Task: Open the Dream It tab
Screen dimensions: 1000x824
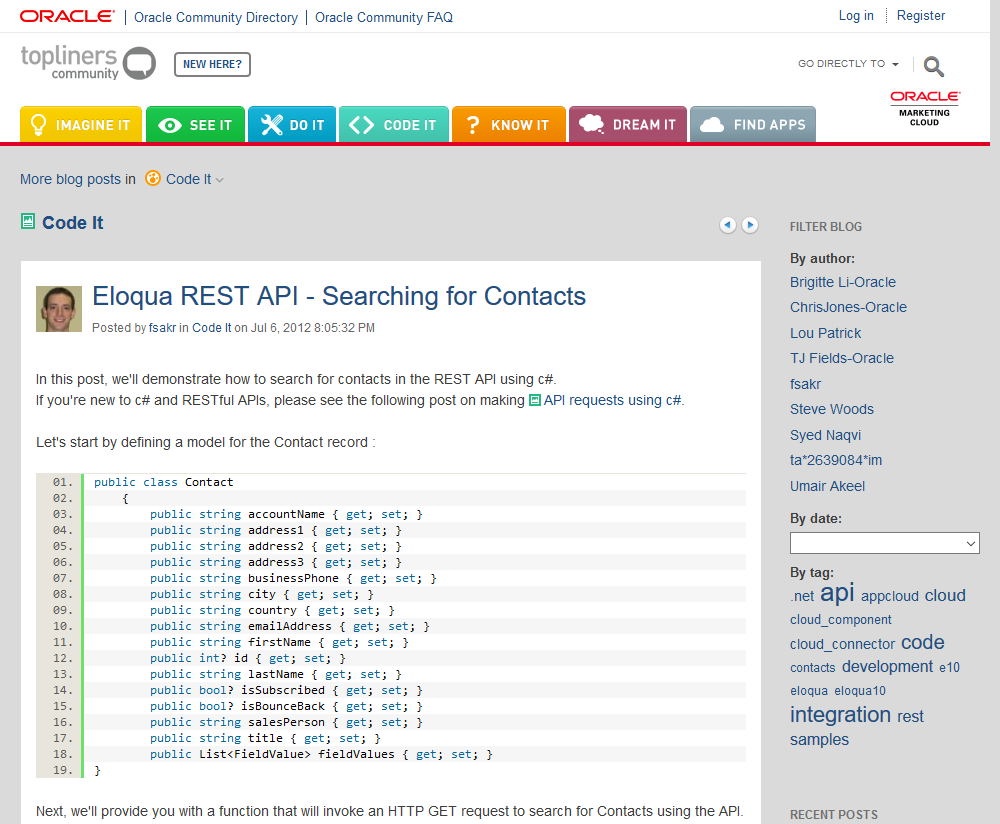Action: coord(628,124)
